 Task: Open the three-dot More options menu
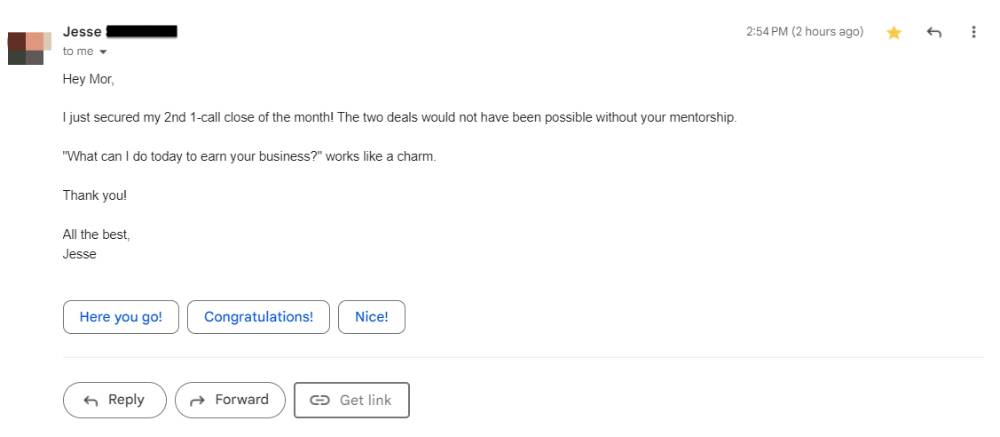[x=973, y=32]
